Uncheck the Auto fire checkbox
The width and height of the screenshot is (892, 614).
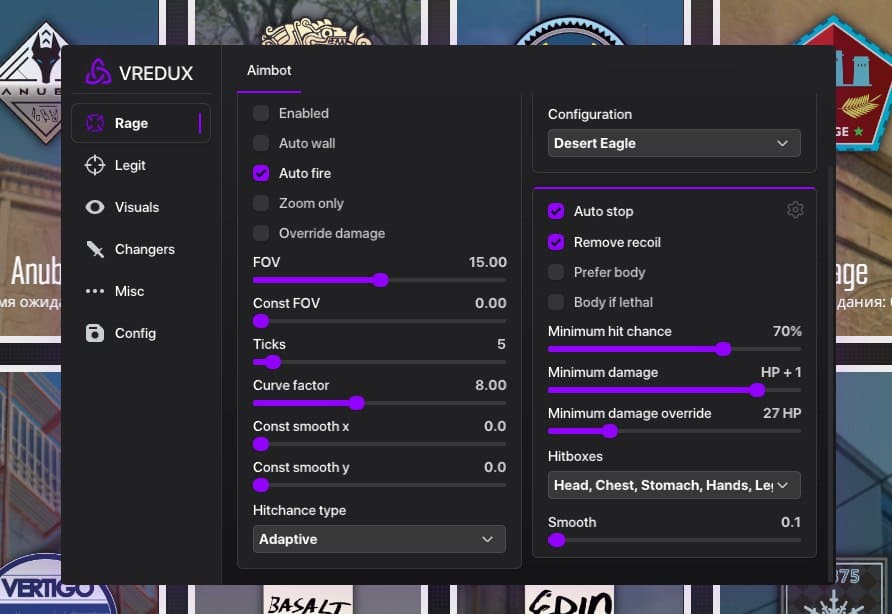point(261,173)
